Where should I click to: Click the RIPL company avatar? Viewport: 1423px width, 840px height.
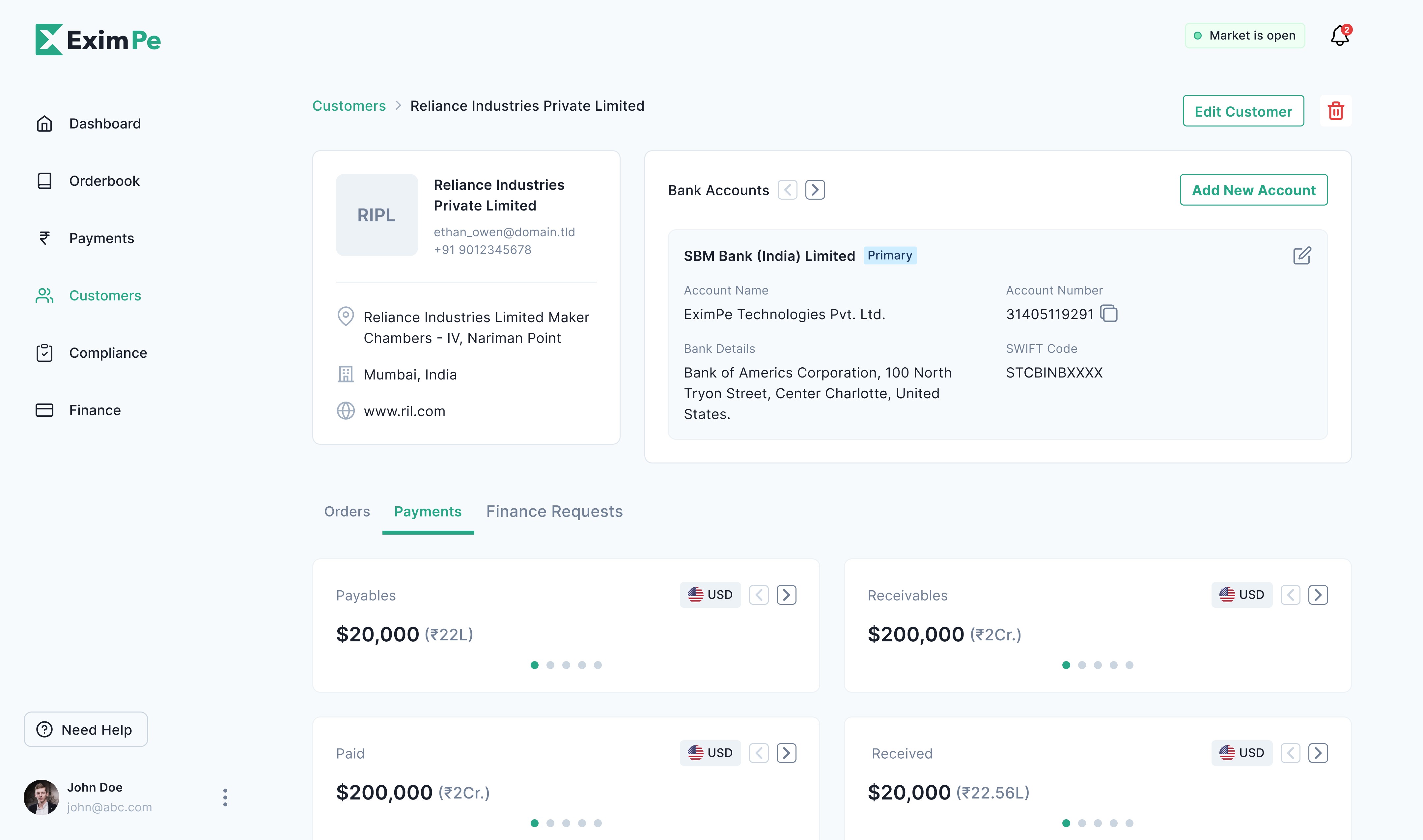coord(377,214)
